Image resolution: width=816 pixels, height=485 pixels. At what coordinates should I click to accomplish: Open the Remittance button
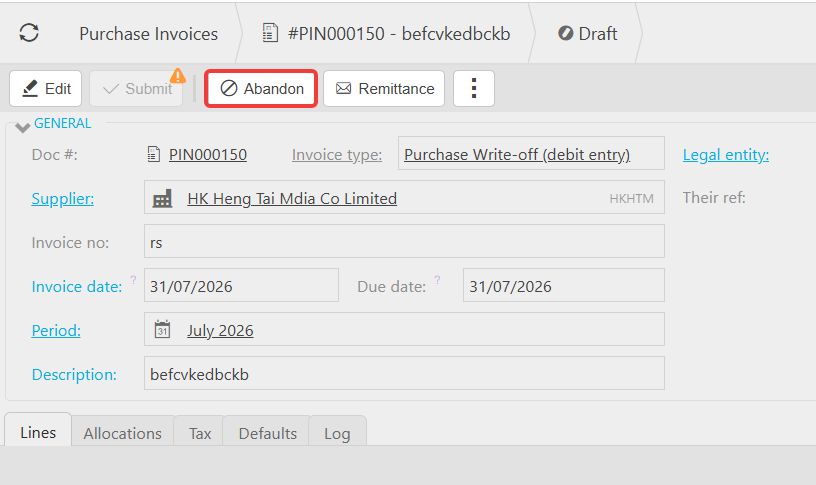[x=384, y=88]
